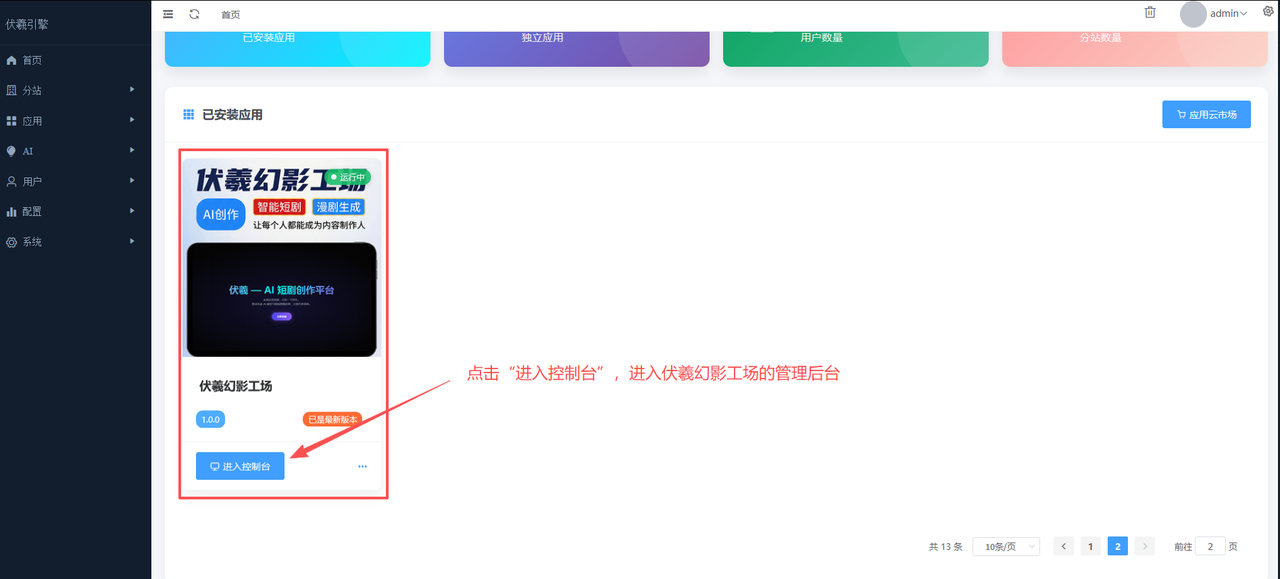Open the admin account dropdown

pyautogui.click(x=1228, y=14)
